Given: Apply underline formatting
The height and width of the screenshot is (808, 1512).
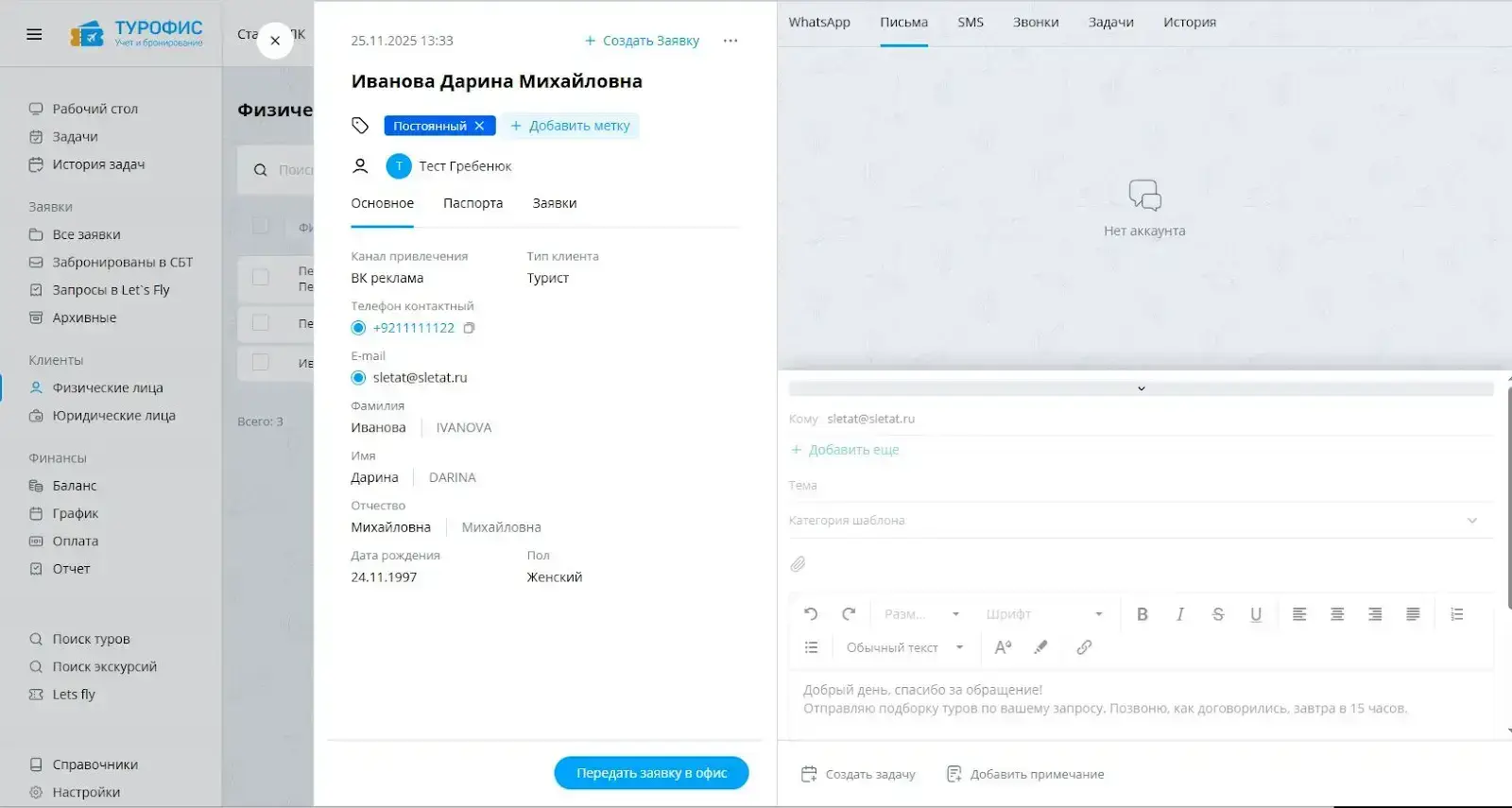Looking at the screenshot, I should coord(1256,614).
